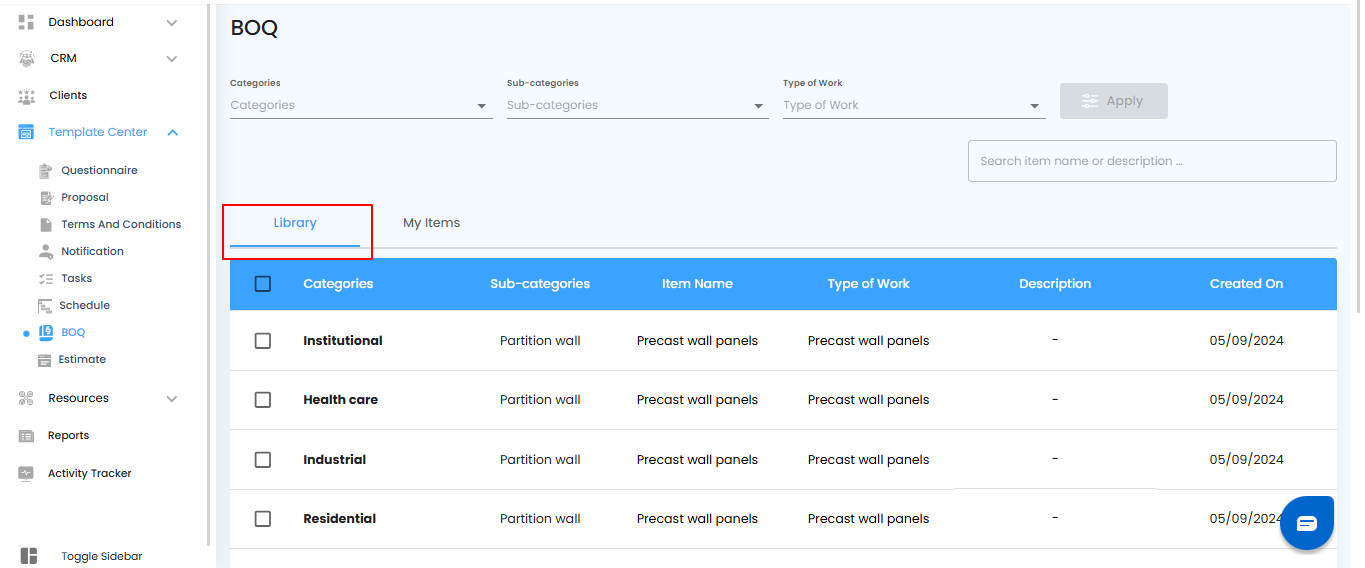The height and width of the screenshot is (568, 1365).
Task: Open the Categories filter dropdown
Action: 481,106
